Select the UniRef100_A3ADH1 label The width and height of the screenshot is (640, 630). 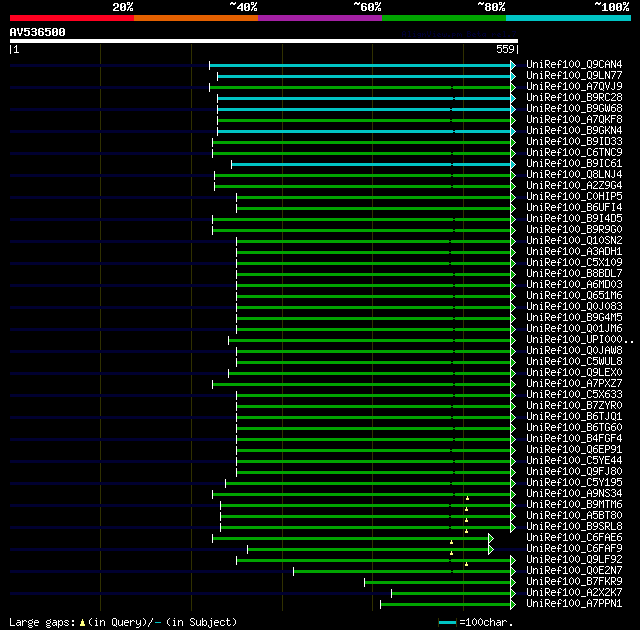[x=574, y=252]
